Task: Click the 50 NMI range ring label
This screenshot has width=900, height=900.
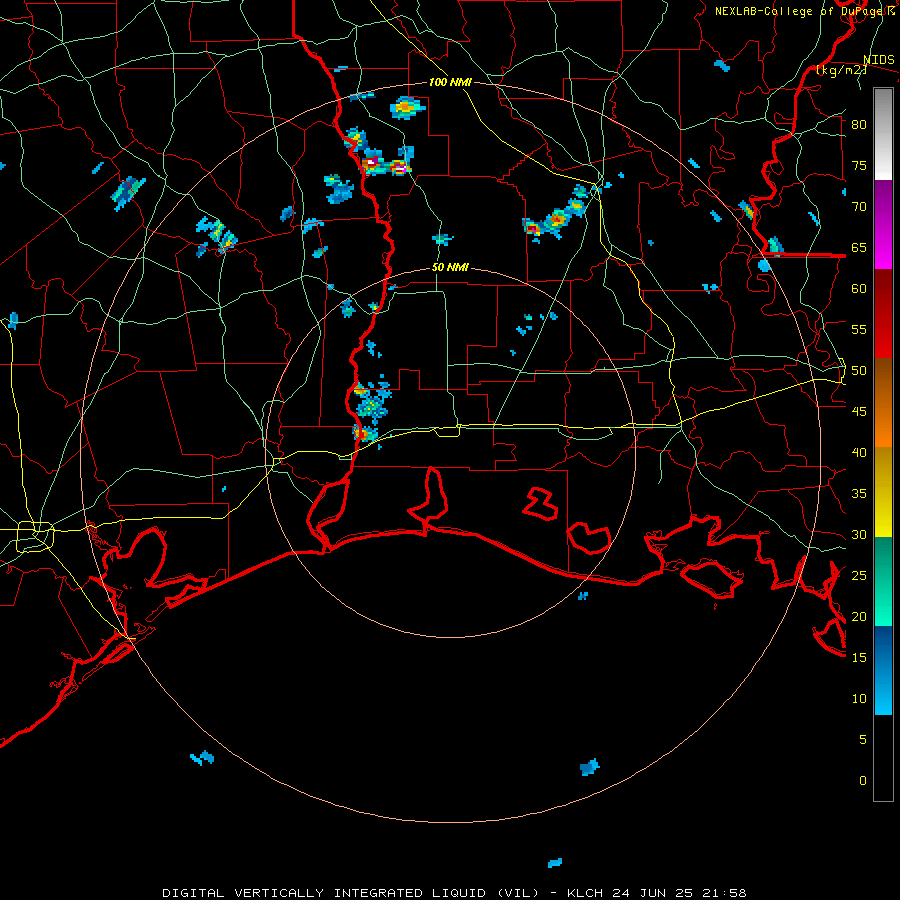Action: (x=450, y=267)
